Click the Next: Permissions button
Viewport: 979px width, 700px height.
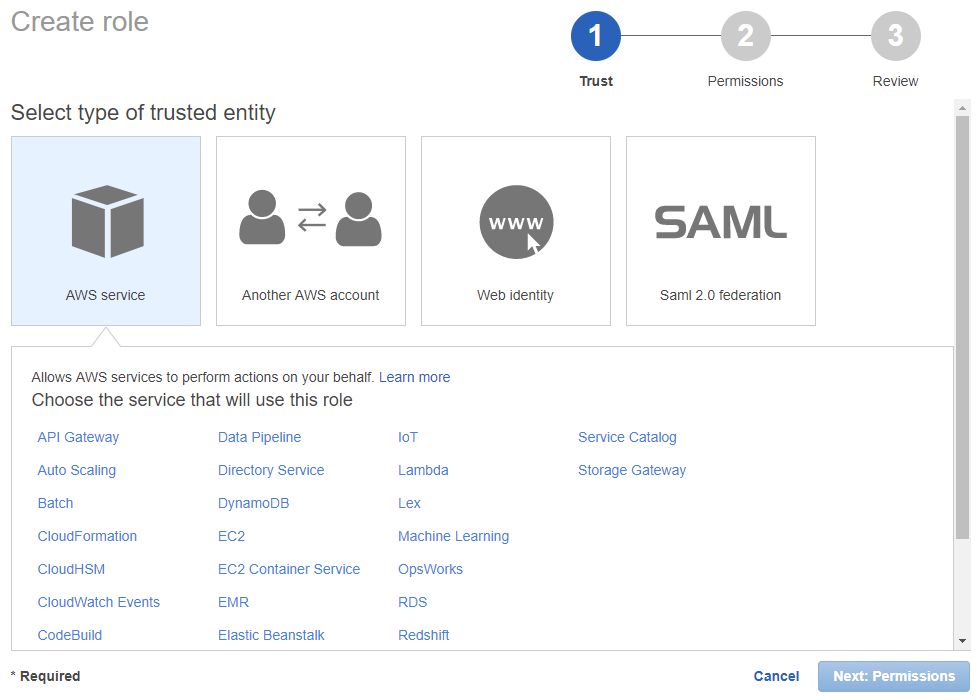tap(894, 676)
